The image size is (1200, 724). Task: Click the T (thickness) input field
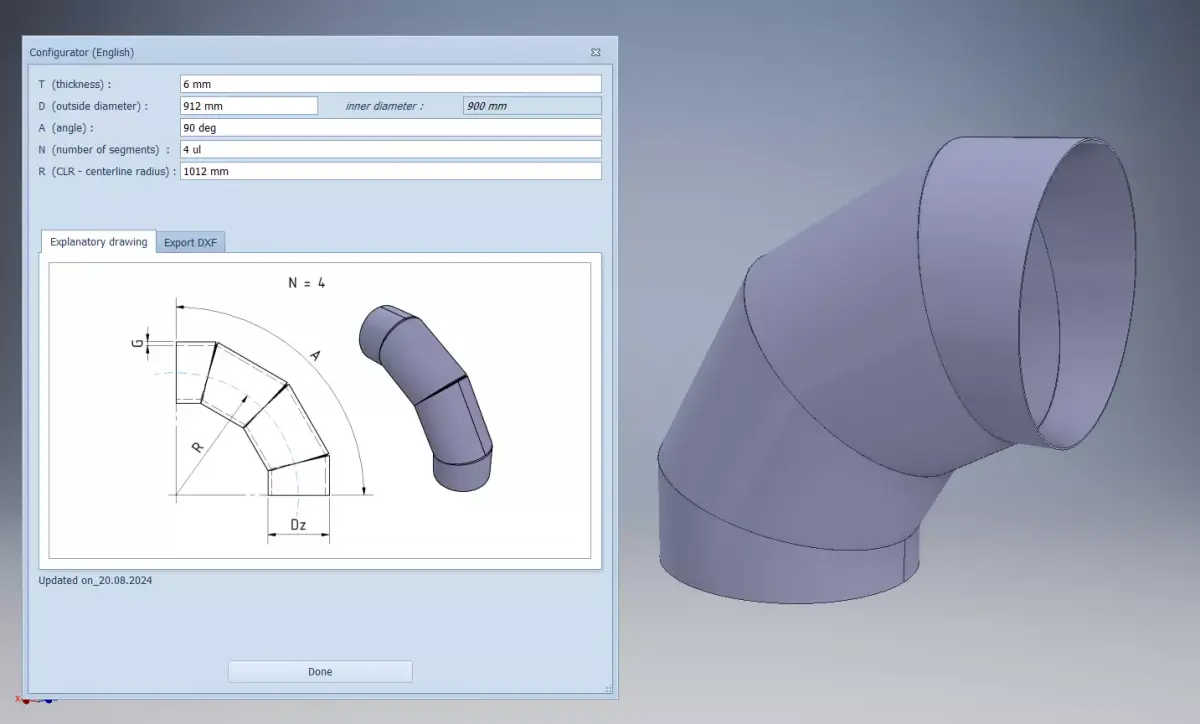391,84
